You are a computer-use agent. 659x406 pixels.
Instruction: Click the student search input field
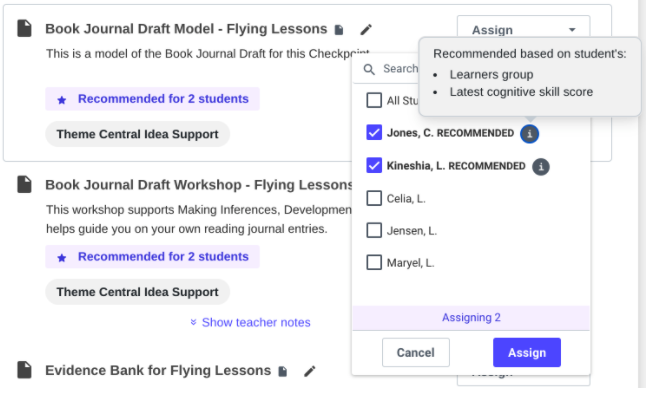[400, 69]
